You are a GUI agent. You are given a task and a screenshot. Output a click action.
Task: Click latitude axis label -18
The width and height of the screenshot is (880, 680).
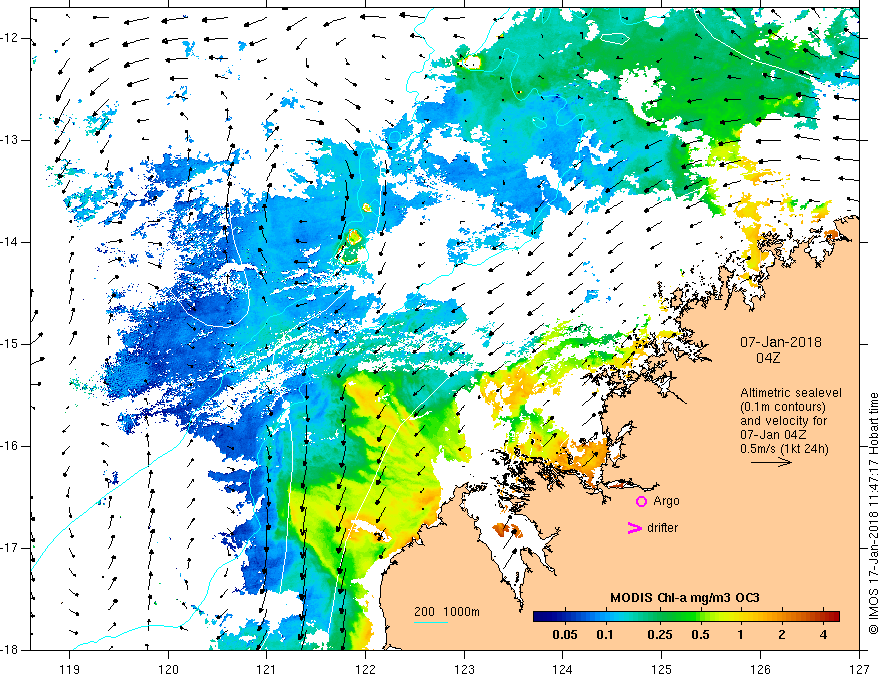pyautogui.click(x=11, y=650)
